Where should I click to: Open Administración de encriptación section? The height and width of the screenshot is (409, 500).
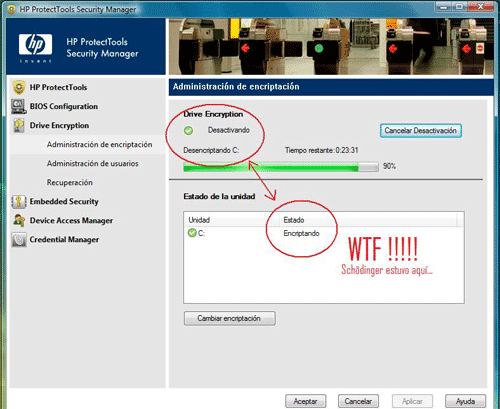tap(99, 144)
